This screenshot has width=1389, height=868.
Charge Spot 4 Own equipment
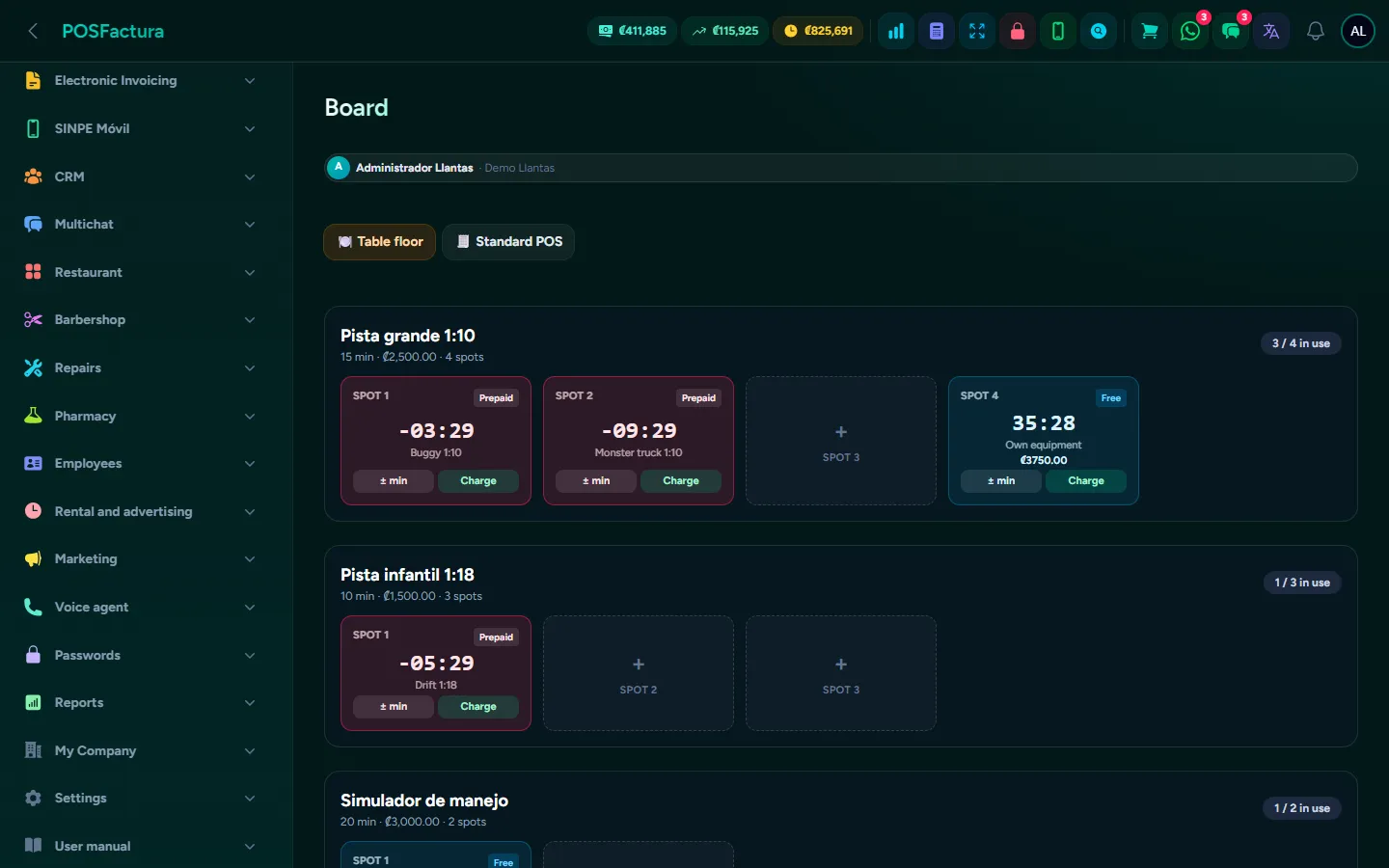[x=1086, y=481]
